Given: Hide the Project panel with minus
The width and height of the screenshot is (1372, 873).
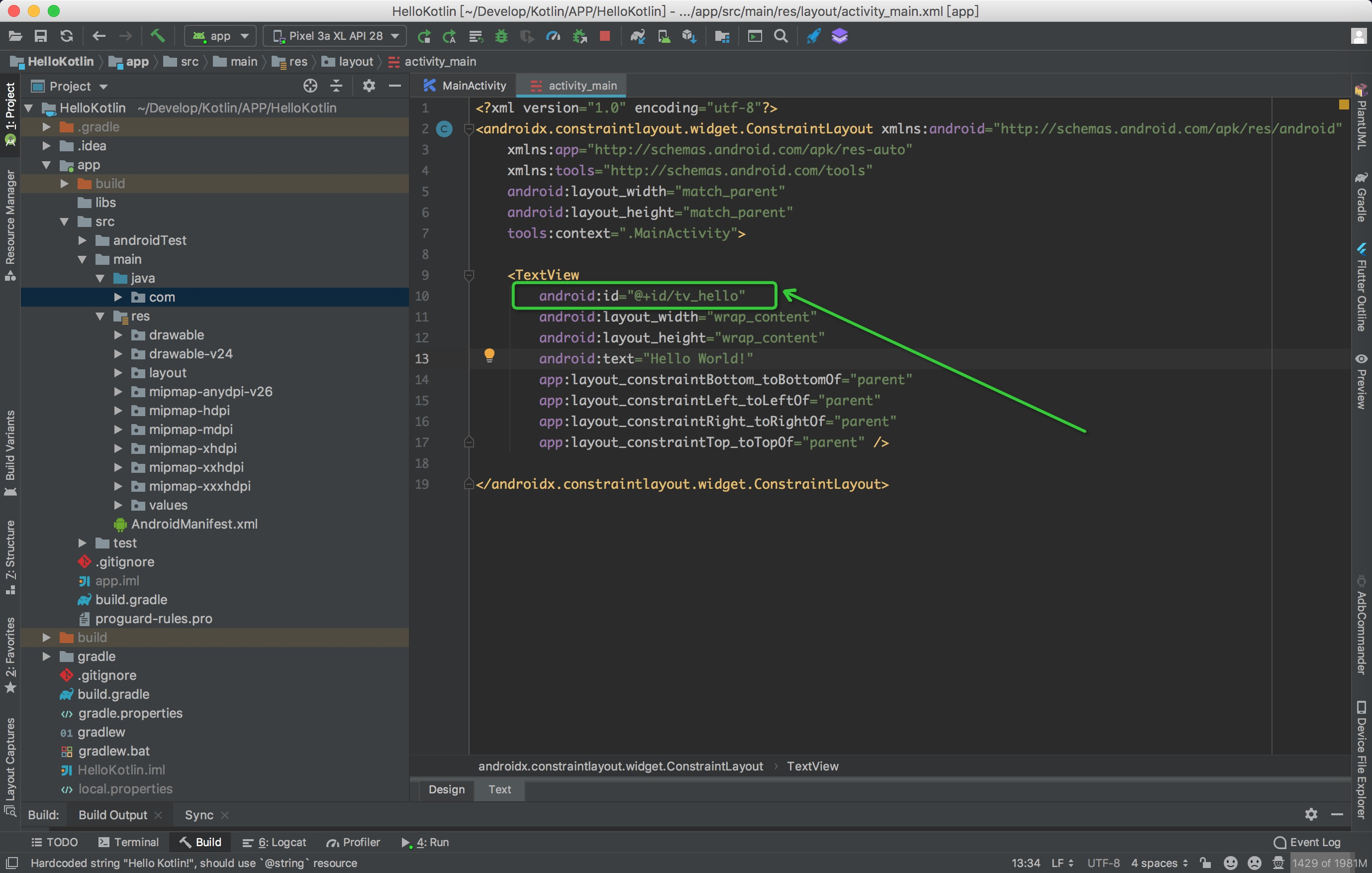Looking at the screenshot, I should click(395, 86).
